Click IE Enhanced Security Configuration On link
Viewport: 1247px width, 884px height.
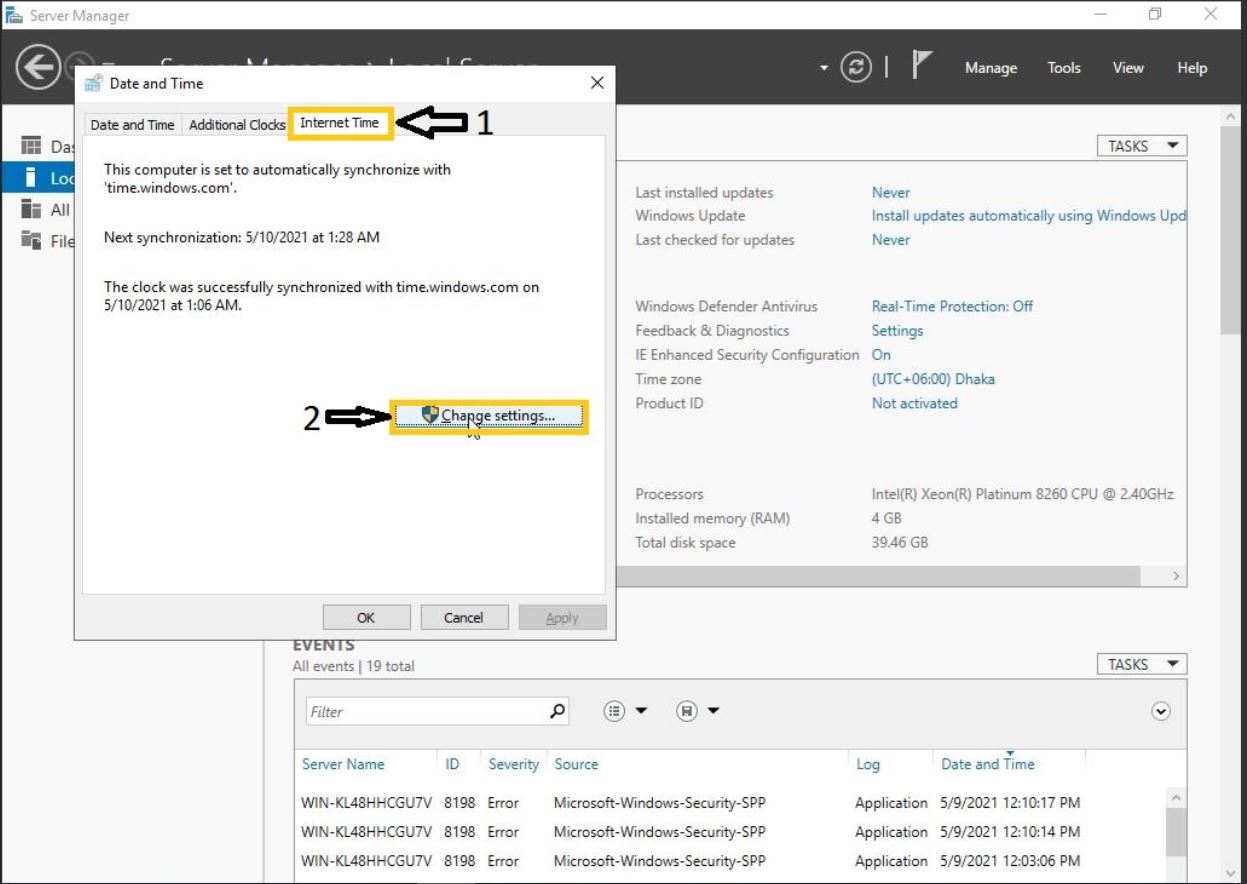[881, 355]
